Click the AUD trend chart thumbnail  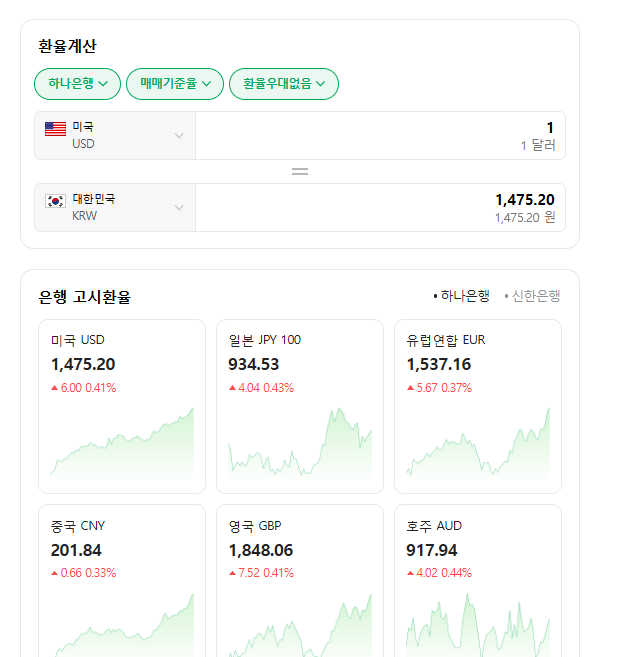(x=478, y=625)
